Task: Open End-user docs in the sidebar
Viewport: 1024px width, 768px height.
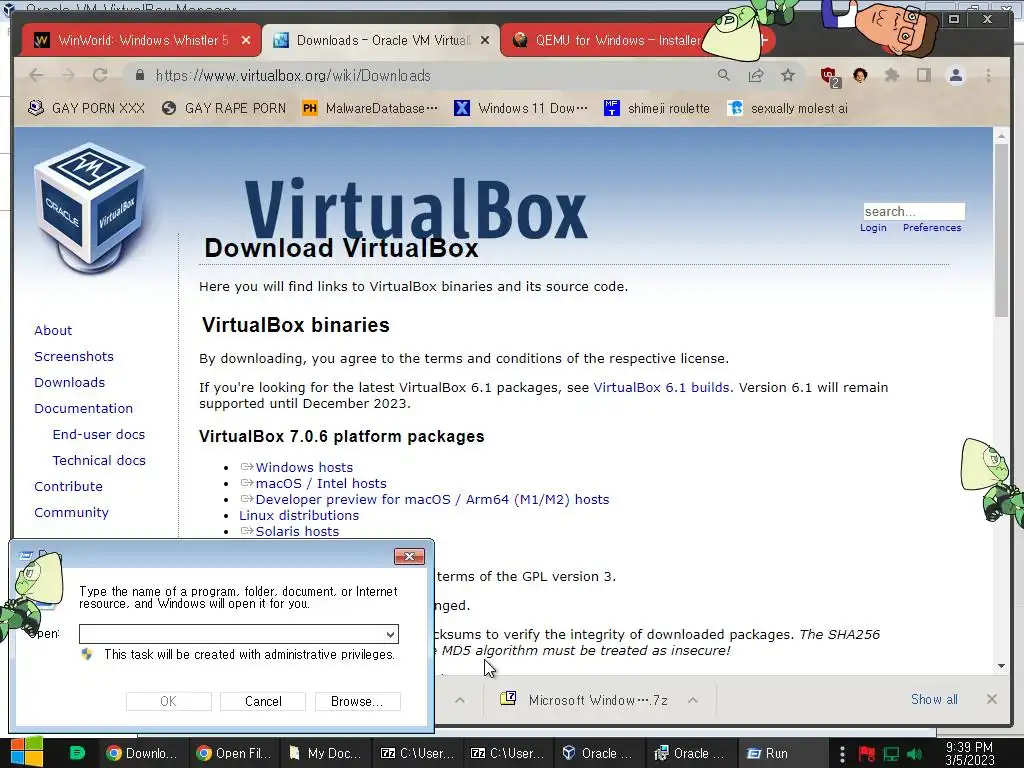Action: [99, 434]
